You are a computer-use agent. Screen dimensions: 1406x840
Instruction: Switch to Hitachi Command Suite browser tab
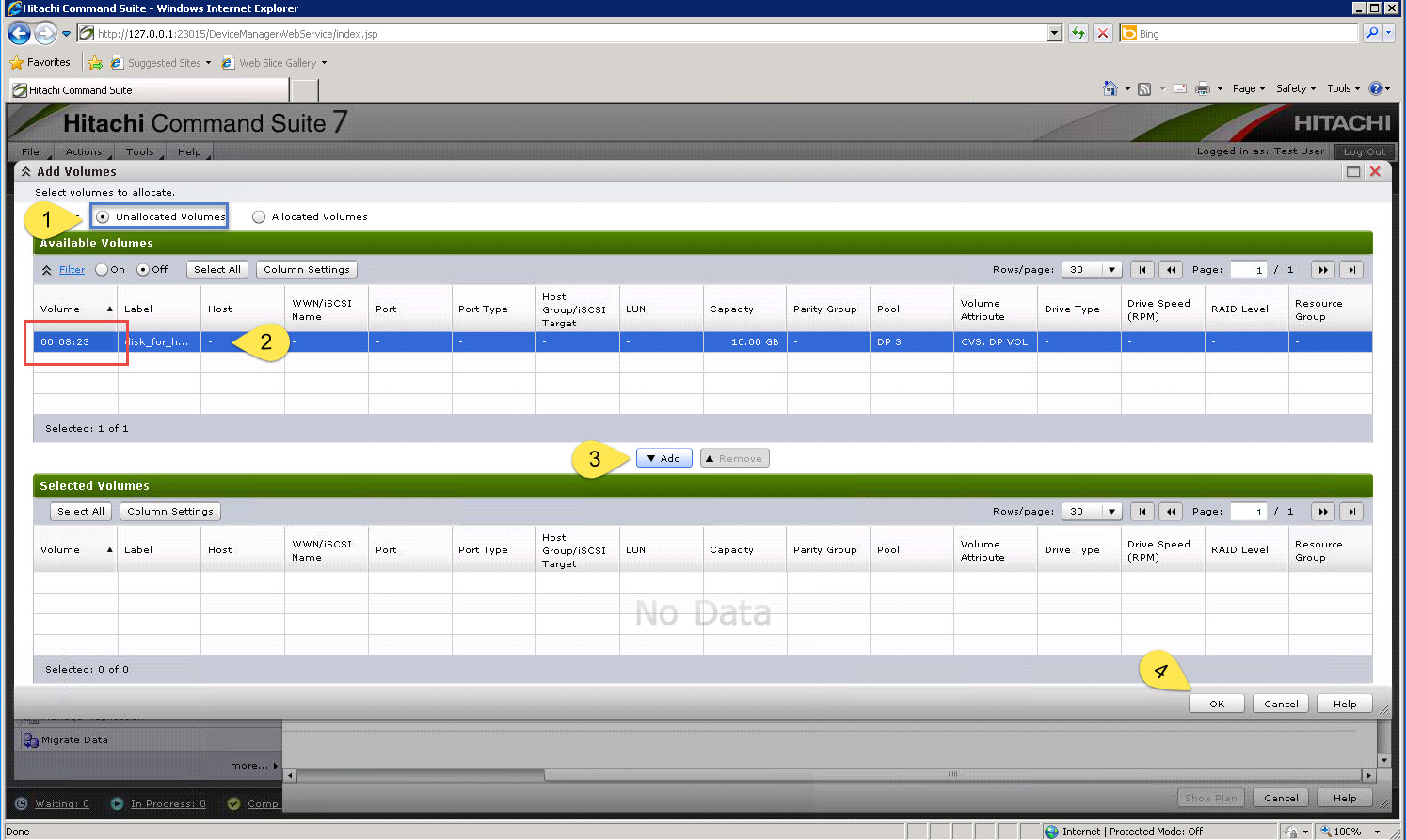click(149, 90)
